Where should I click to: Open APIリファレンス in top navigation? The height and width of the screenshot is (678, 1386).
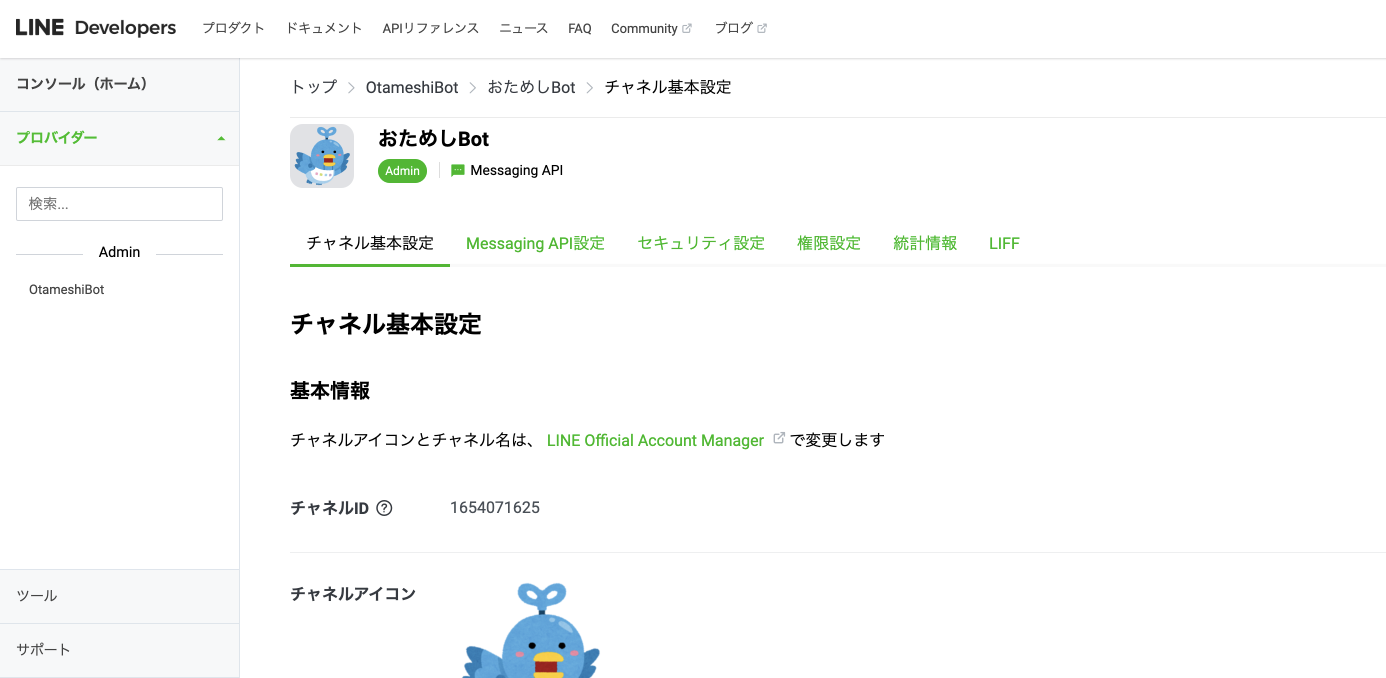[x=430, y=29]
